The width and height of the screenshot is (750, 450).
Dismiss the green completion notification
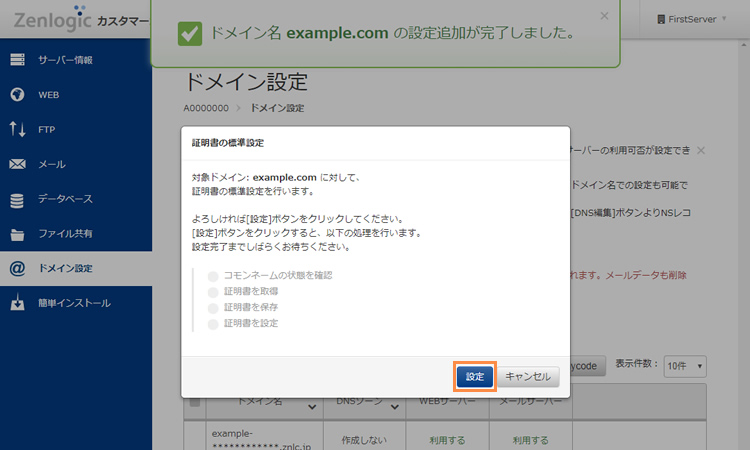[603, 15]
